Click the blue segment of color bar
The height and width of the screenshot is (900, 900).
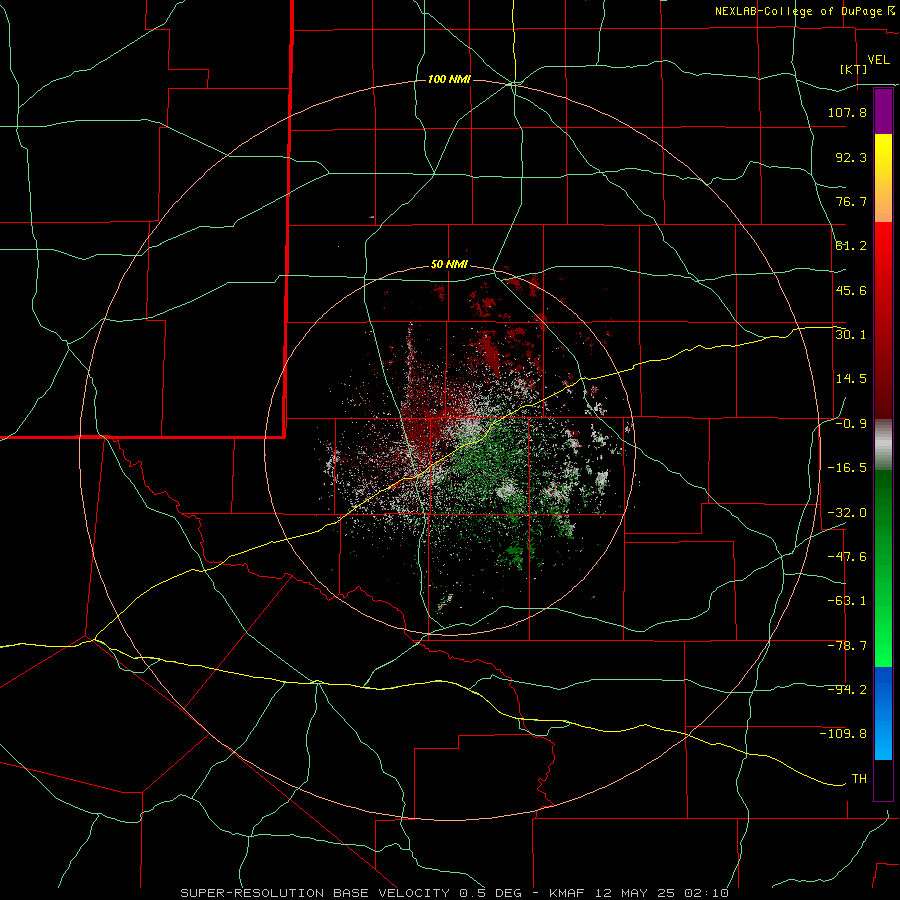pos(883,713)
